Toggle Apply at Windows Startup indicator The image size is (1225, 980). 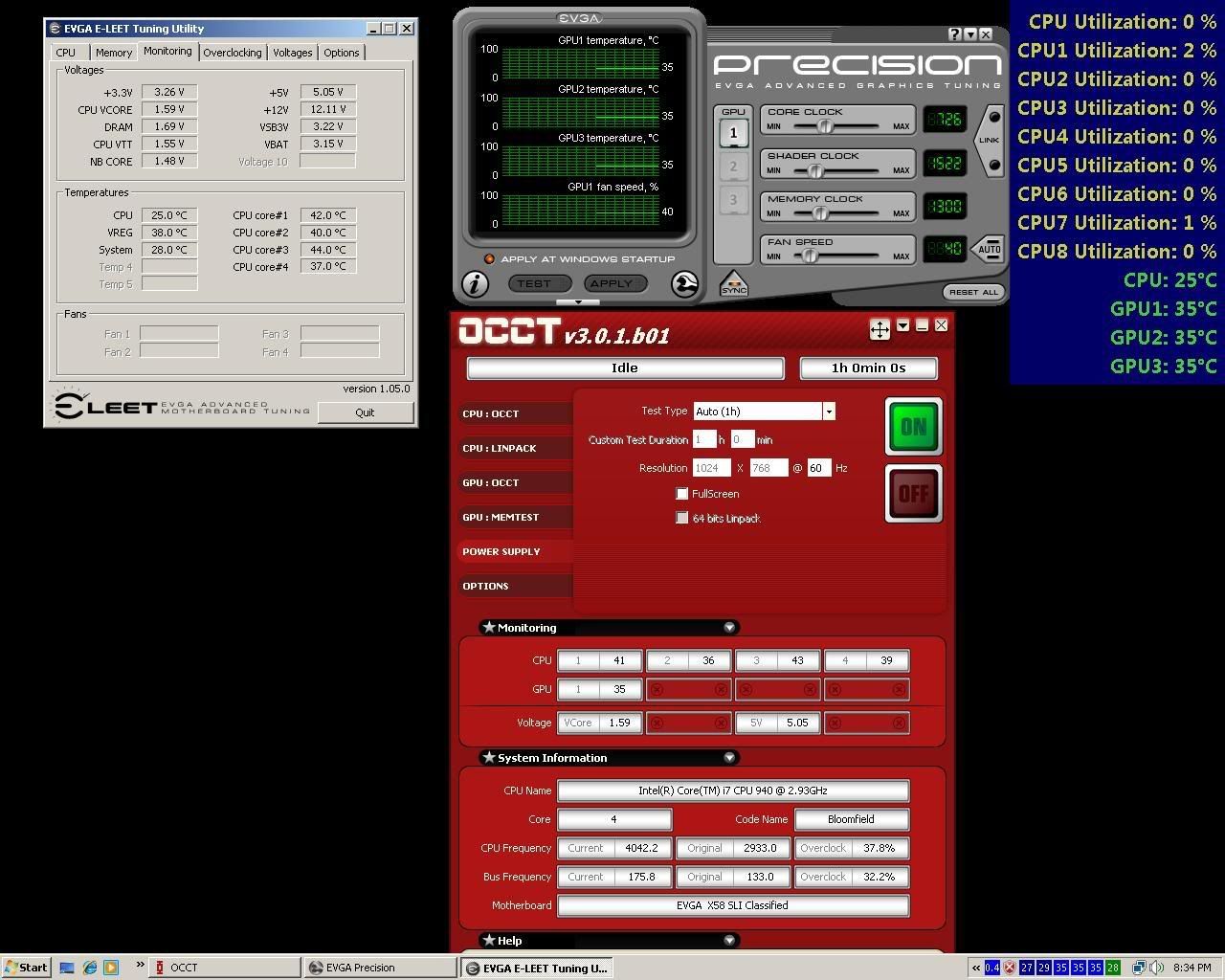click(489, 259)
